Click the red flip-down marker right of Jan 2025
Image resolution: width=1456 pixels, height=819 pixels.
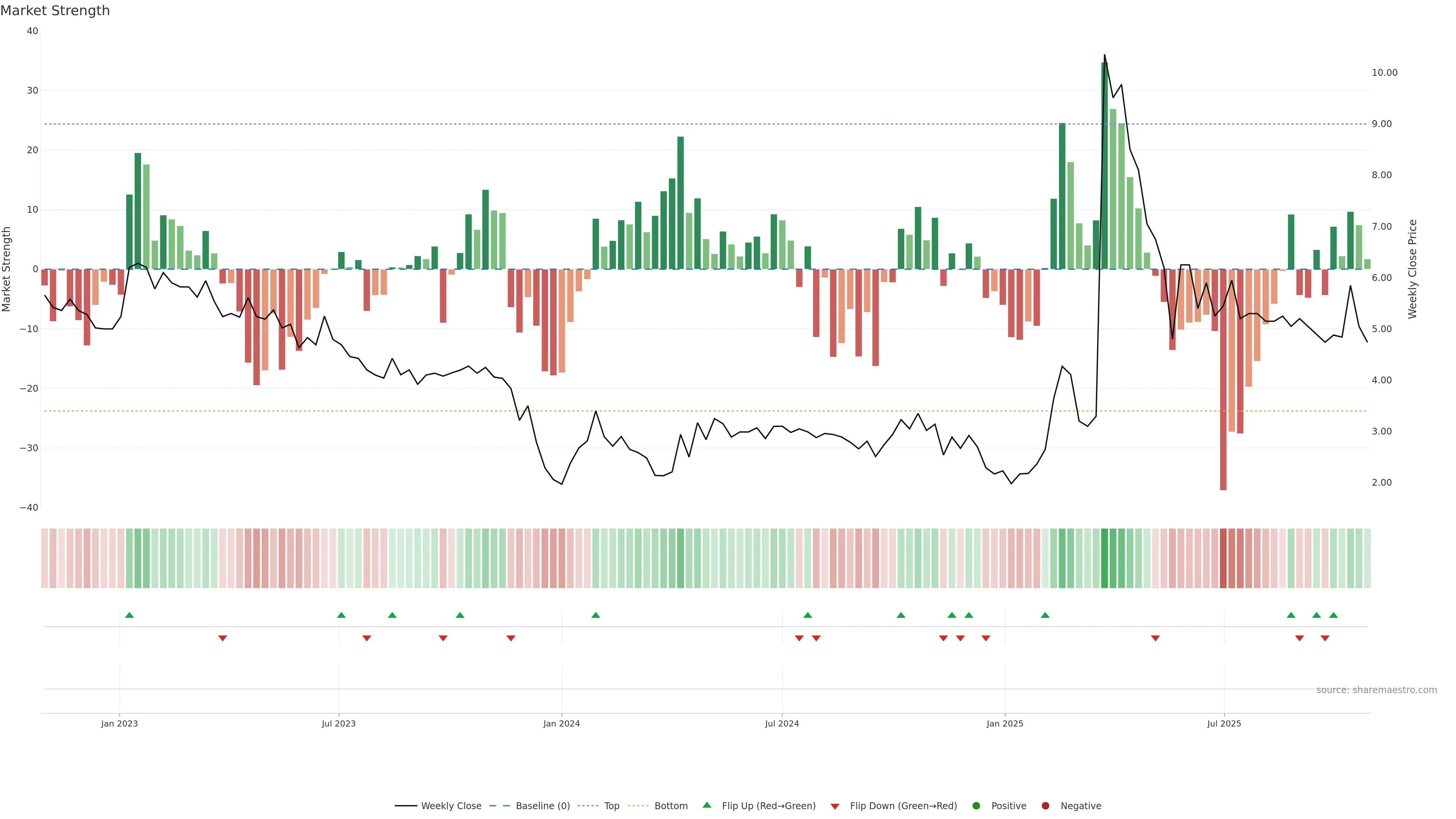[x=1155, y=638]
